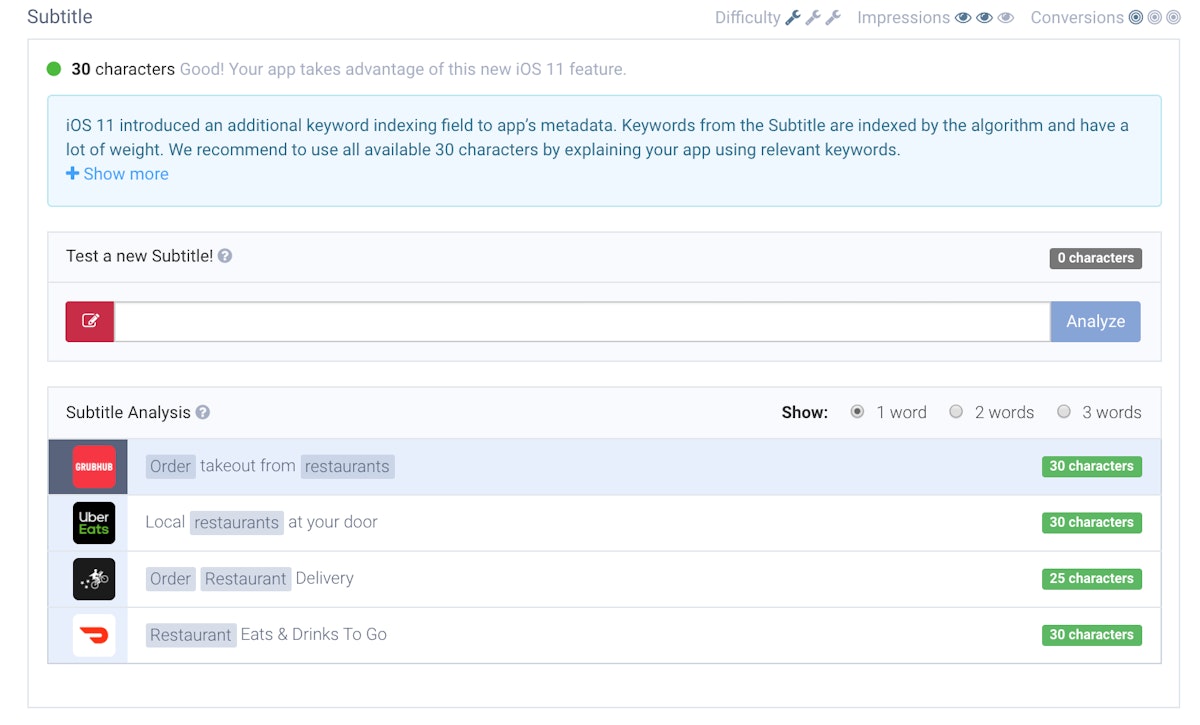
Task: Click the 25 characters badge
Action: pos(1091,579)
